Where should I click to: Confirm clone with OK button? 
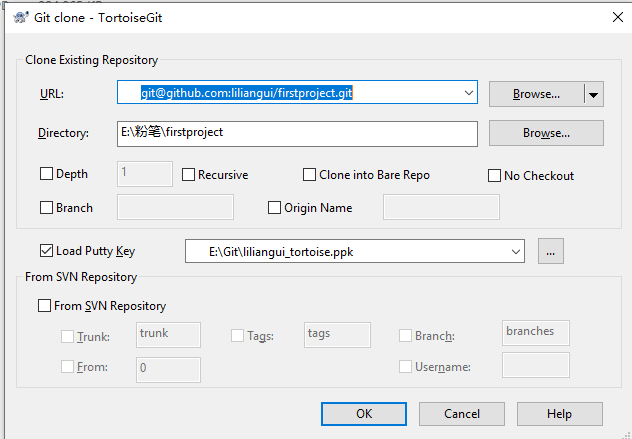click(364, 414)
